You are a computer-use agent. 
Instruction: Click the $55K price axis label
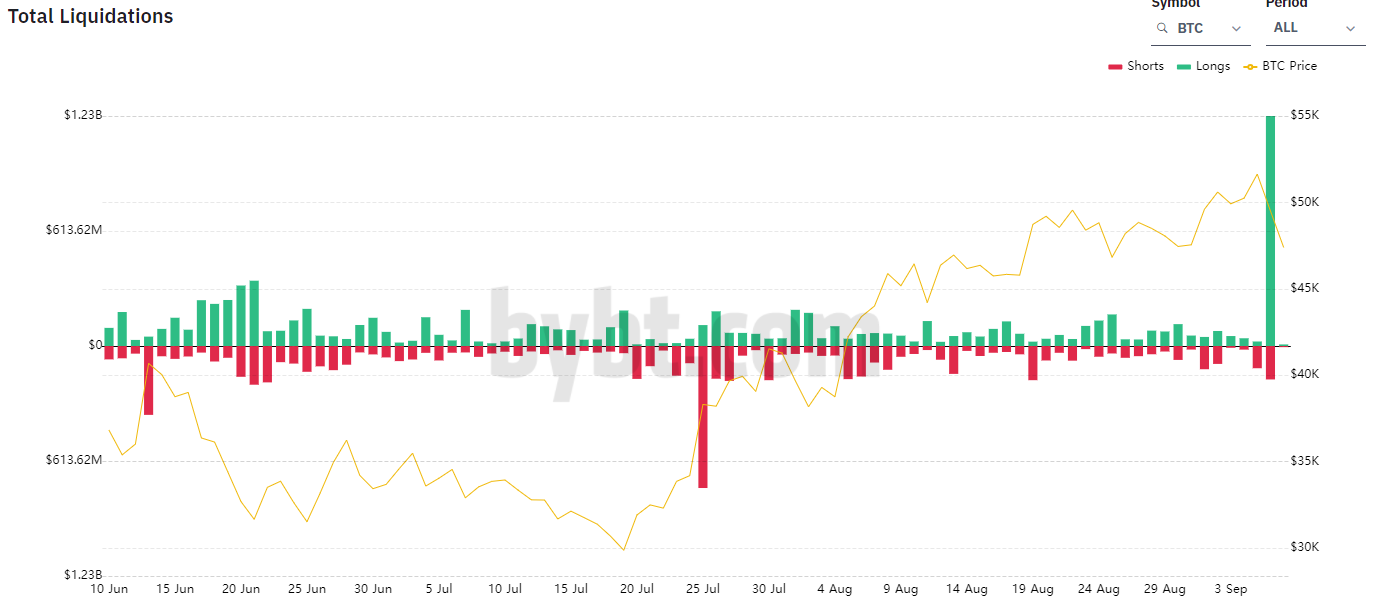point(1305,116)
